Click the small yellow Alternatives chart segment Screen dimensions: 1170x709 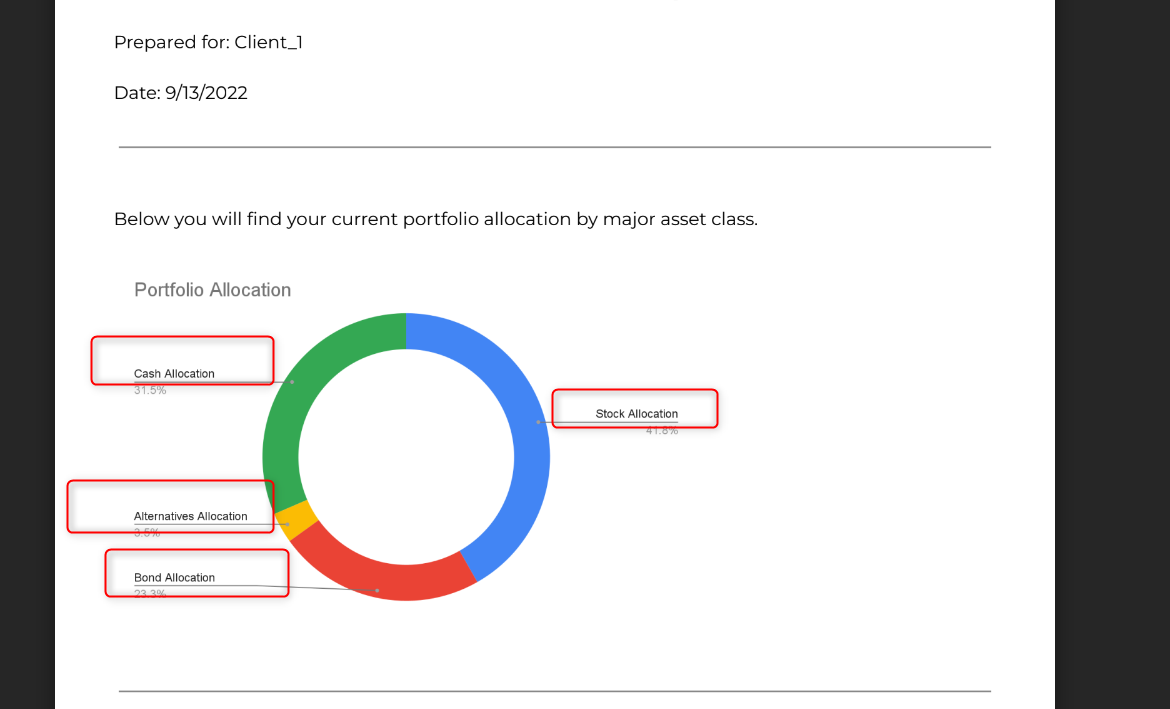[x=295, y=520]
